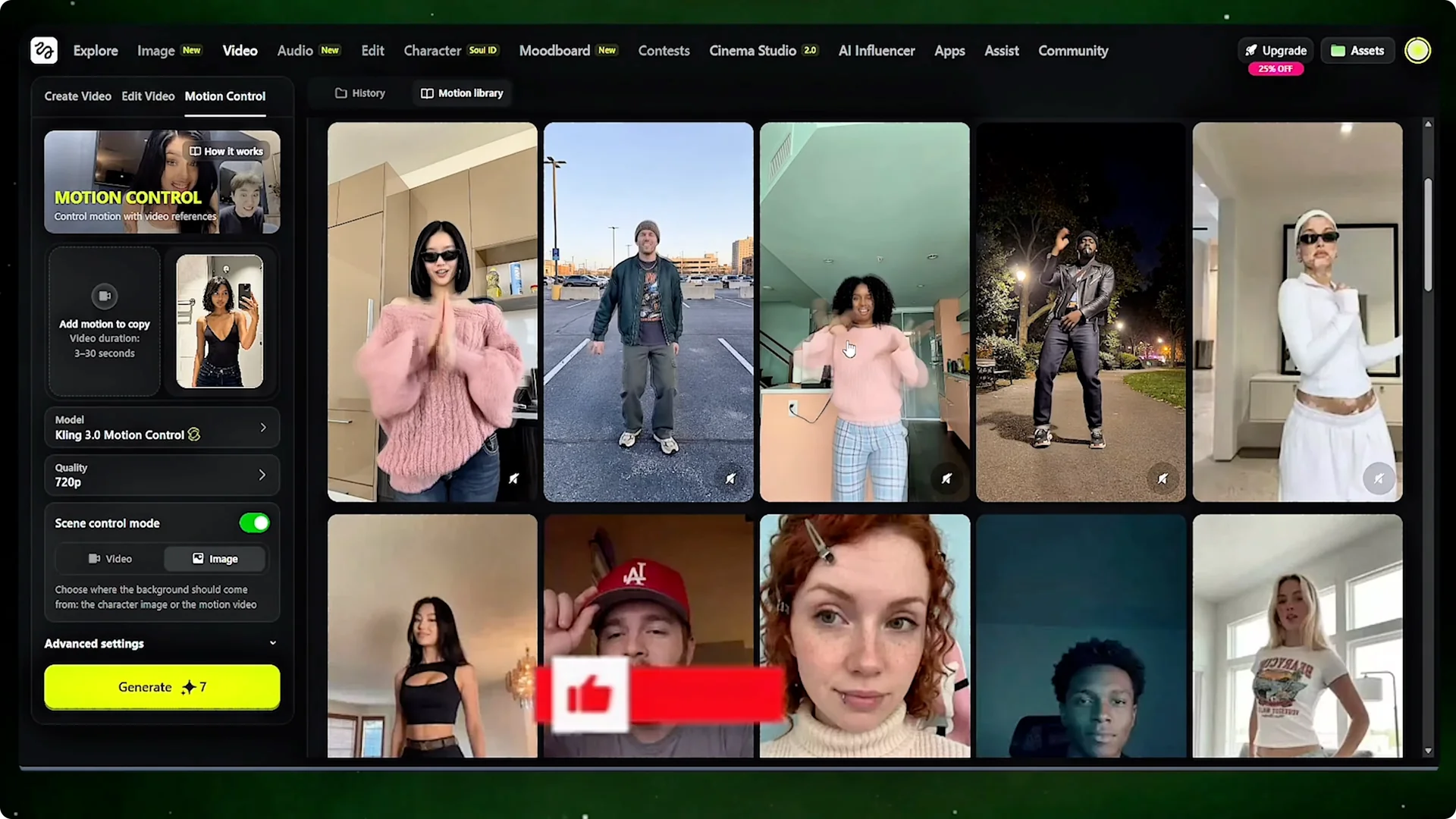Click the yellow account avatar circle
The width and height of the screenshot is (1456, 819).
click(x=1417, y=50)
